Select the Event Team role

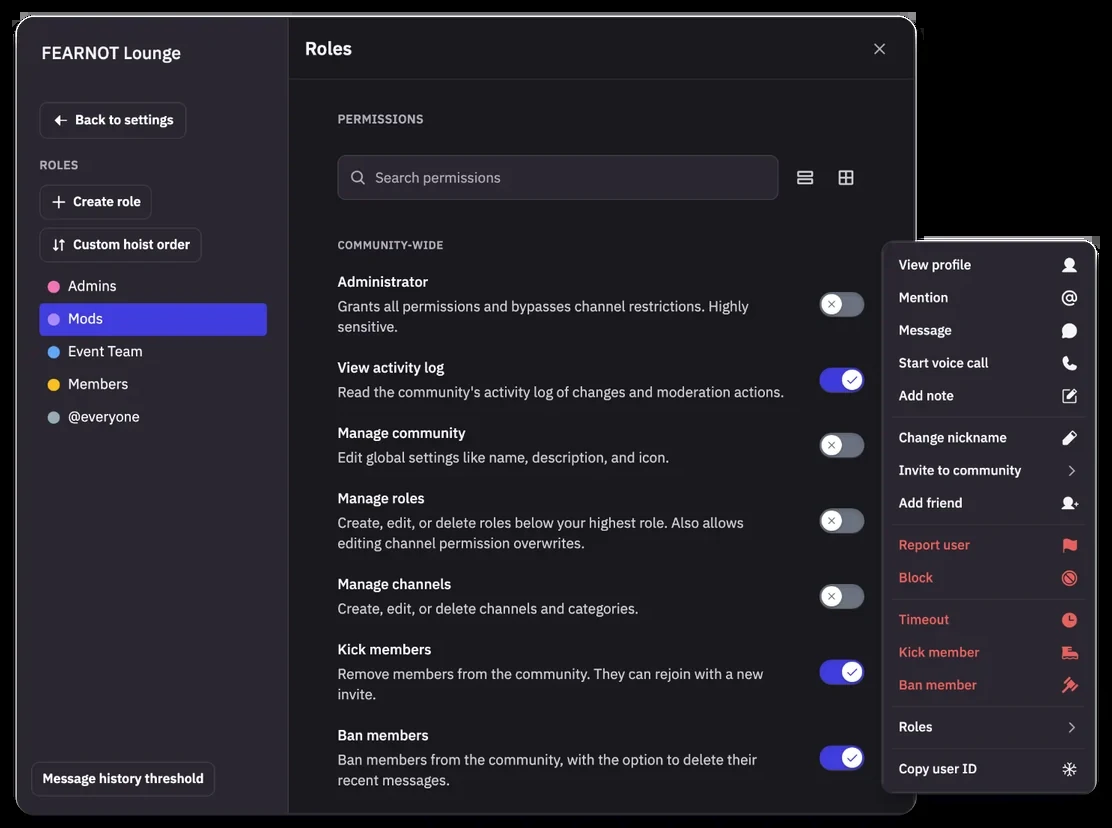(153, 352)
